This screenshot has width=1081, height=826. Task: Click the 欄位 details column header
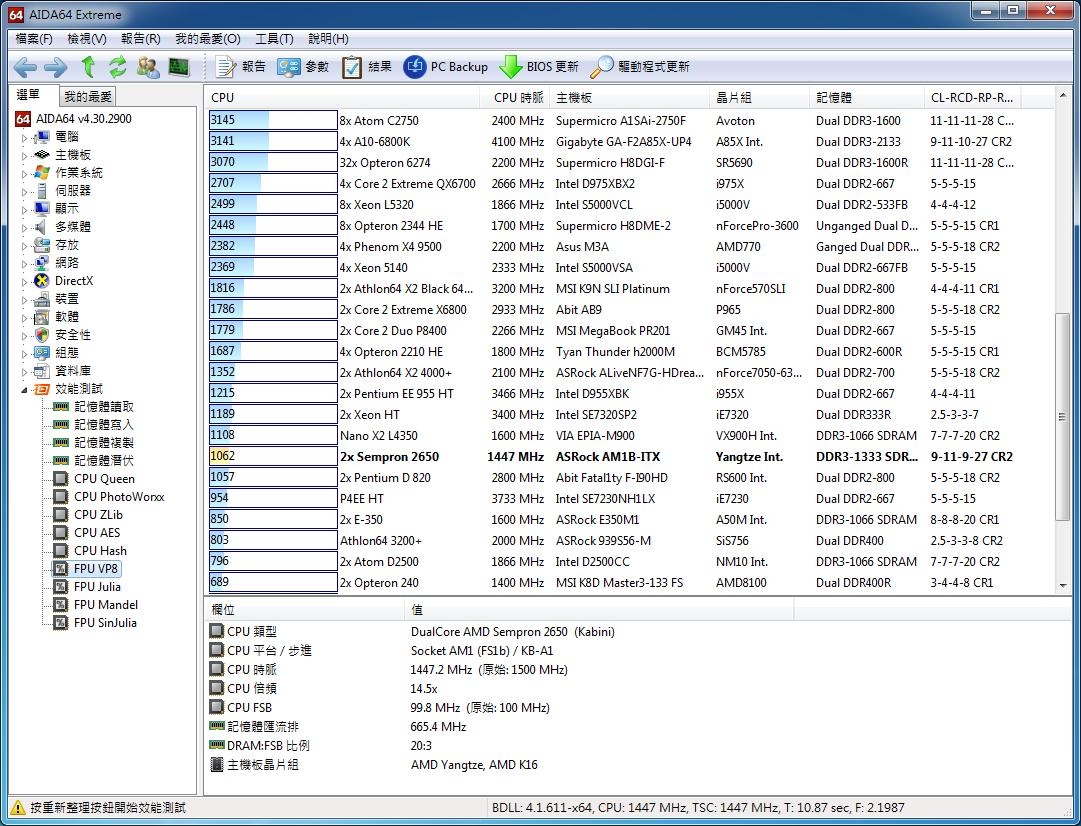[303, 610]
